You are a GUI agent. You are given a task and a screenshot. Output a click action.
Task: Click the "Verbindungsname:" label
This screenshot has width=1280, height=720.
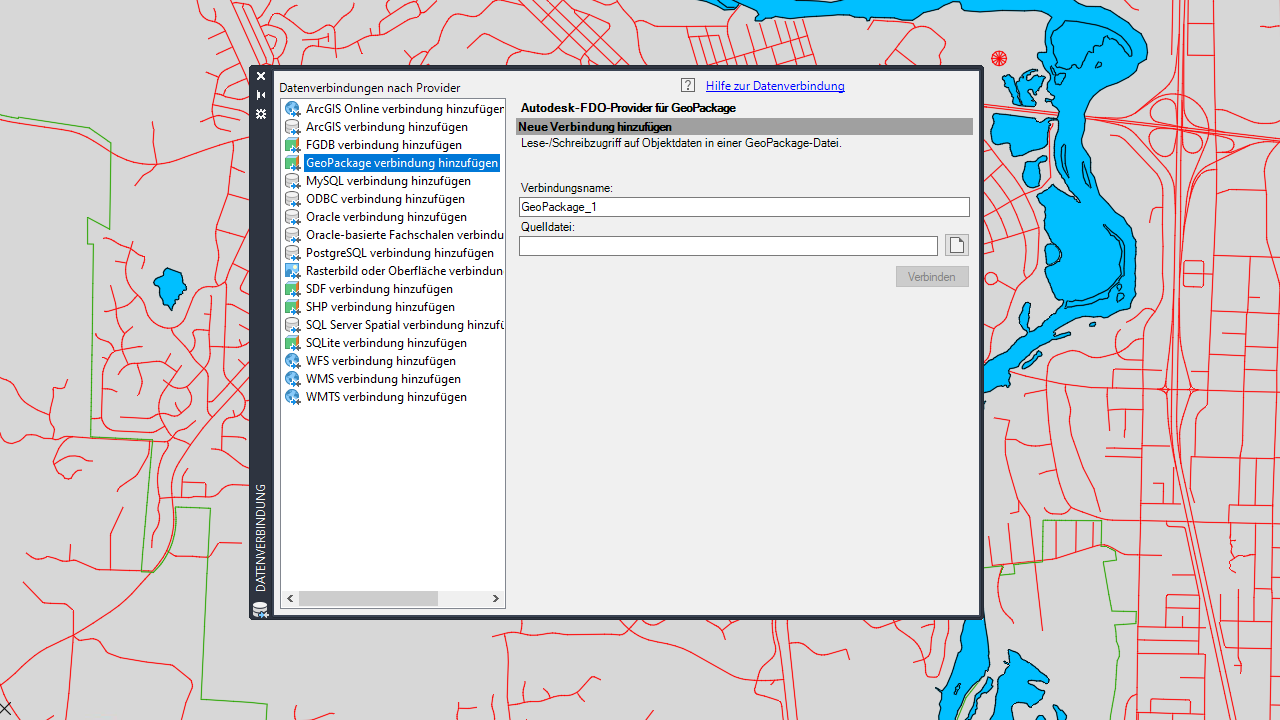click(567, 188)
